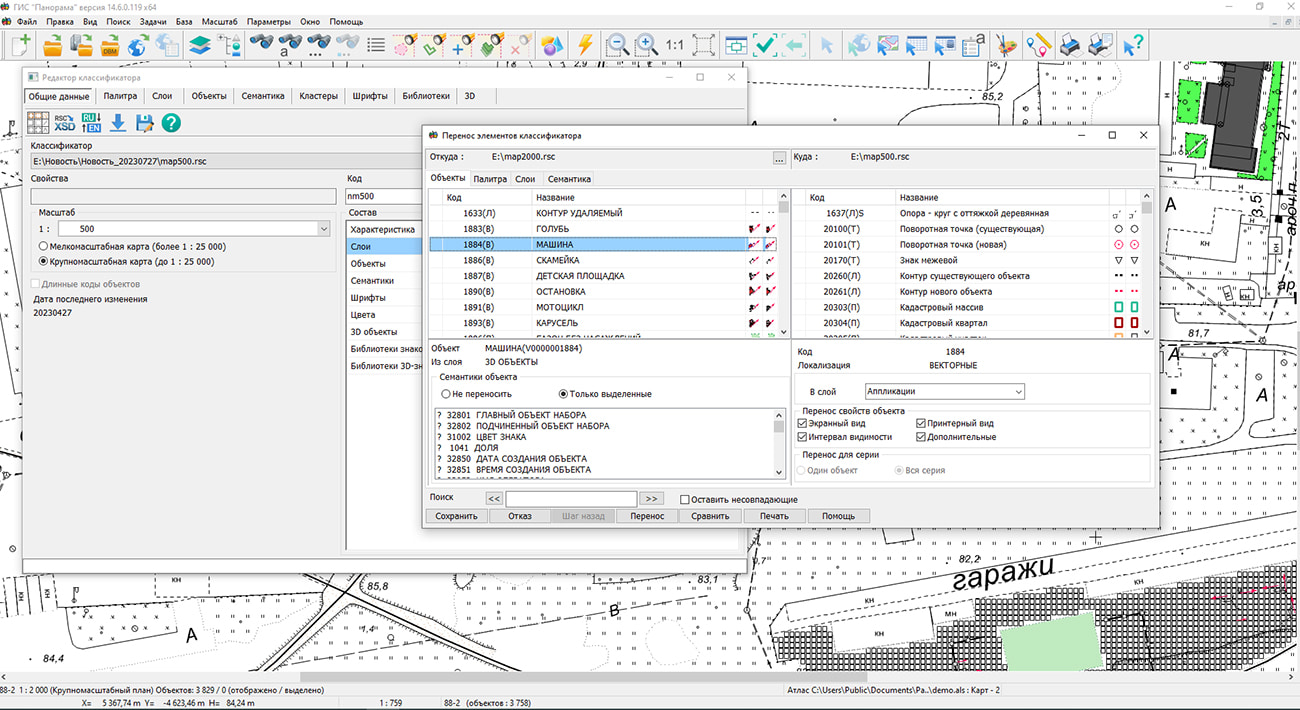1300x710 pixels.
Task: Switch to 'Палитра' tab in transfer dialog
Action: (490, 179)
